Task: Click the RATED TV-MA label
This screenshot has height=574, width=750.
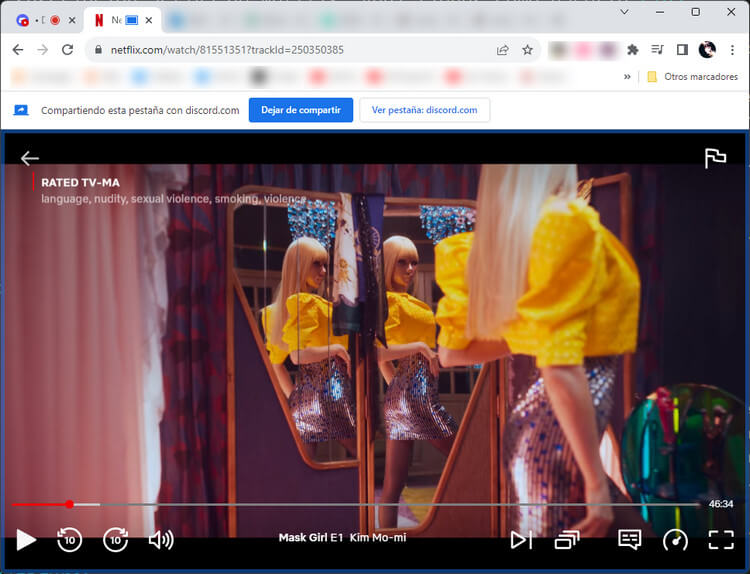Action: click(x=80, y=183)
